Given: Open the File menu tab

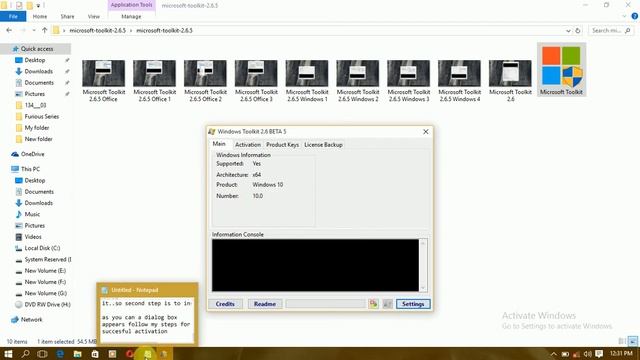Looking at the screenshot, I should (13, 16).
